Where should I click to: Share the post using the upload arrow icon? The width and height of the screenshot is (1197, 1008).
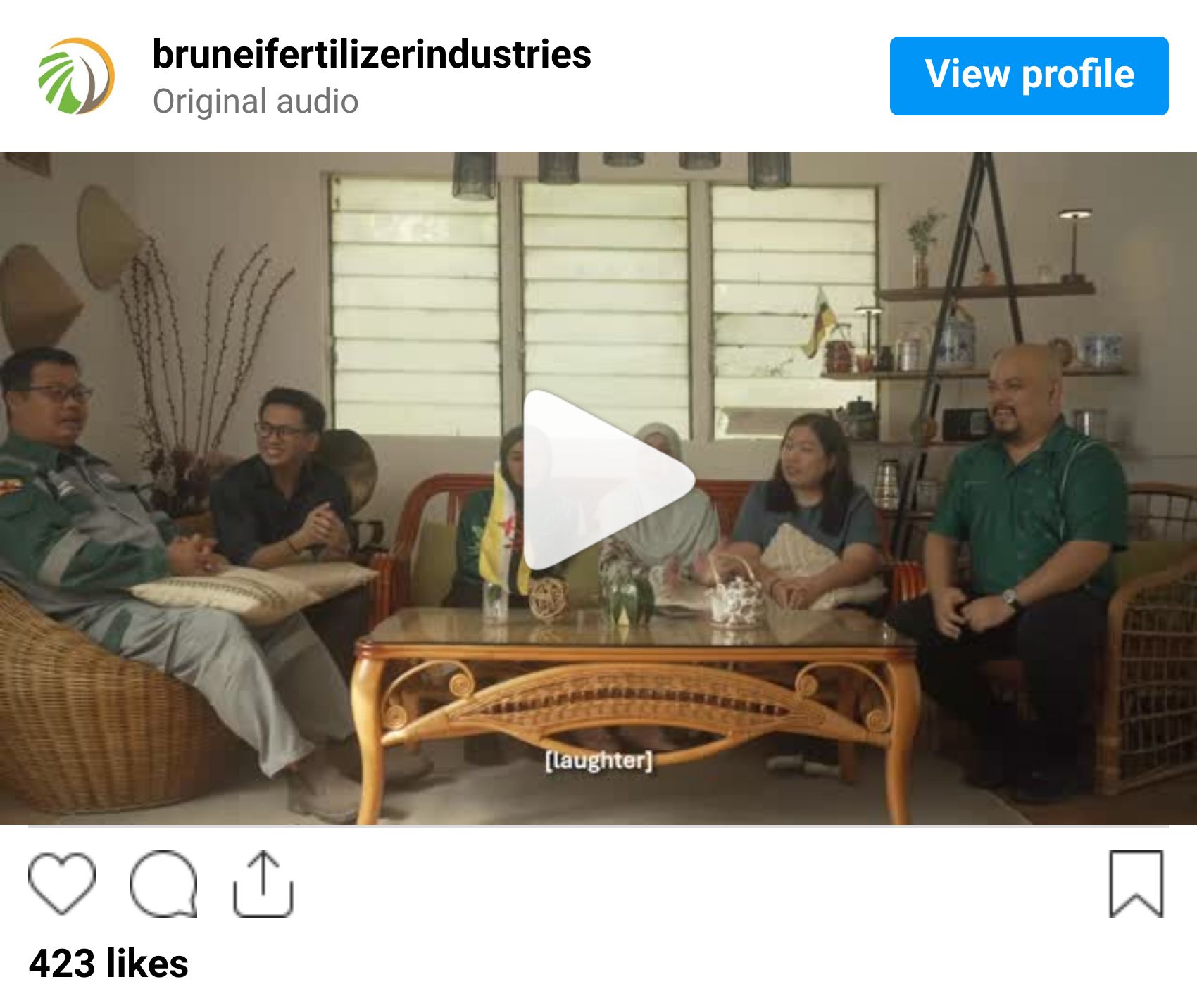263,883
